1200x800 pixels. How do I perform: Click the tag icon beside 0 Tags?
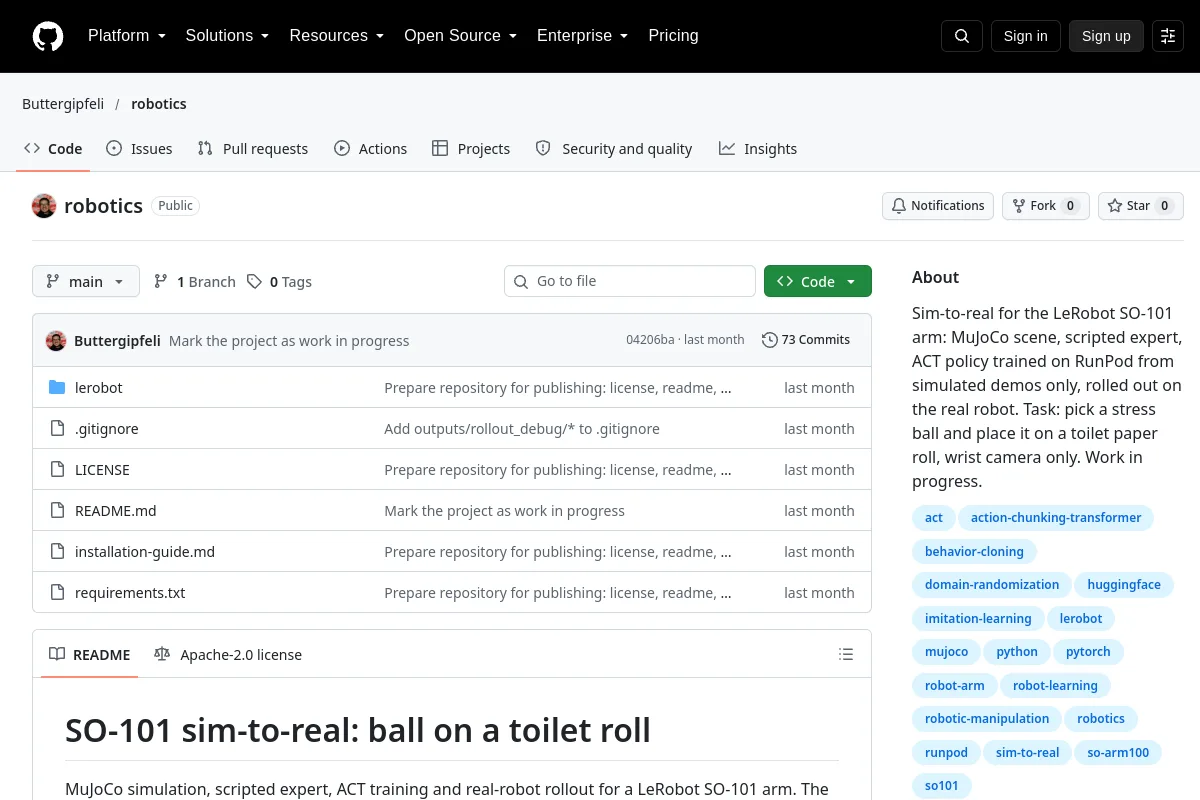click(255, 282)
